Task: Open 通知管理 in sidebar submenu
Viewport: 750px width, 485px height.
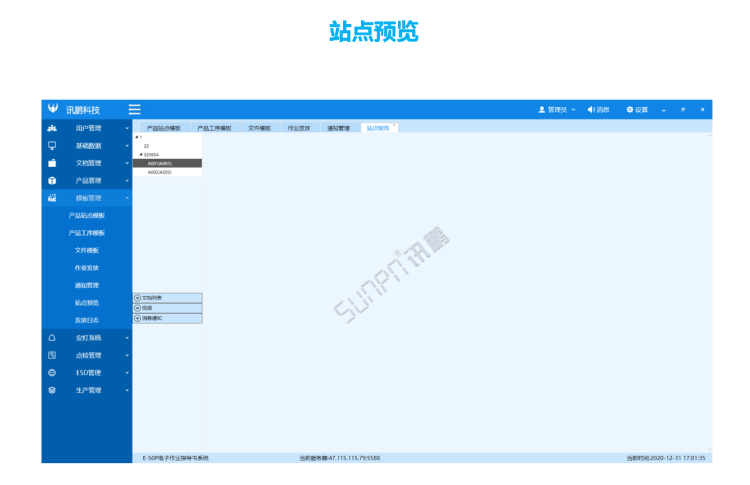Action: click(87, 286)
